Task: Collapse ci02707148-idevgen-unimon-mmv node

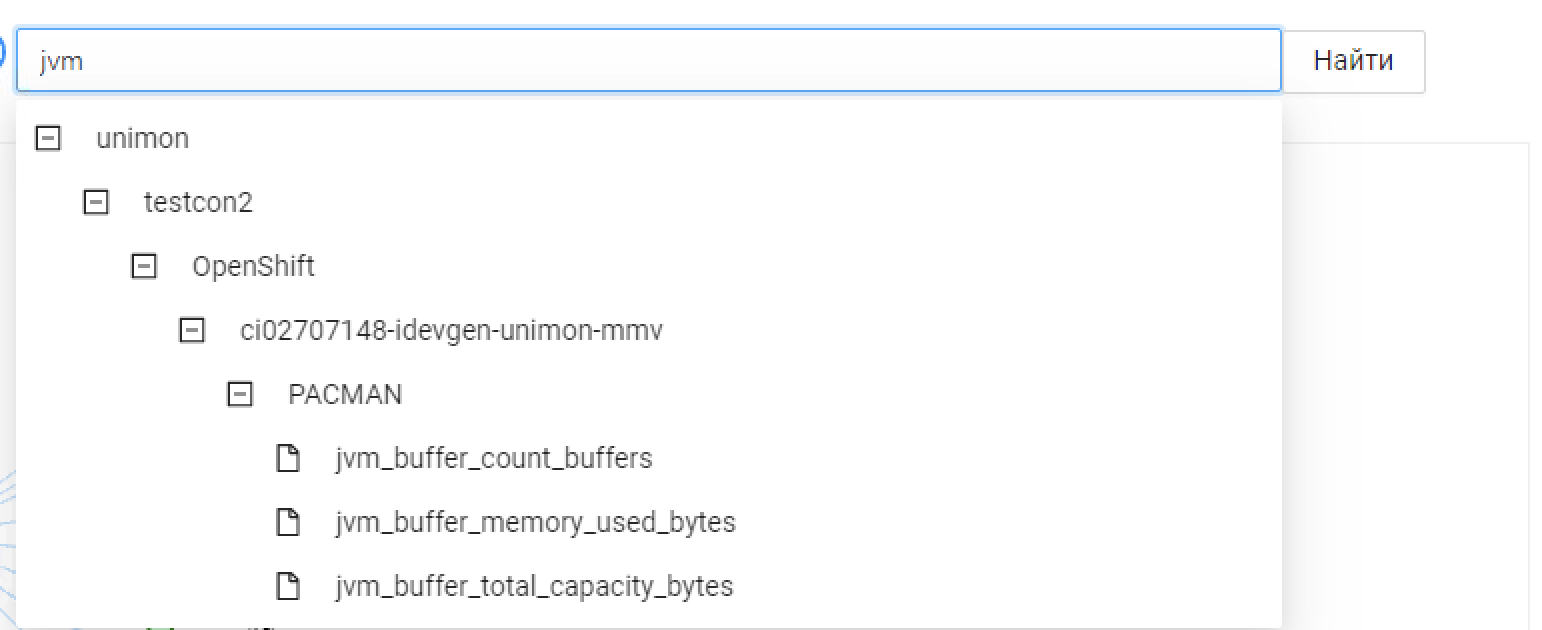Action: click(191, 330)
